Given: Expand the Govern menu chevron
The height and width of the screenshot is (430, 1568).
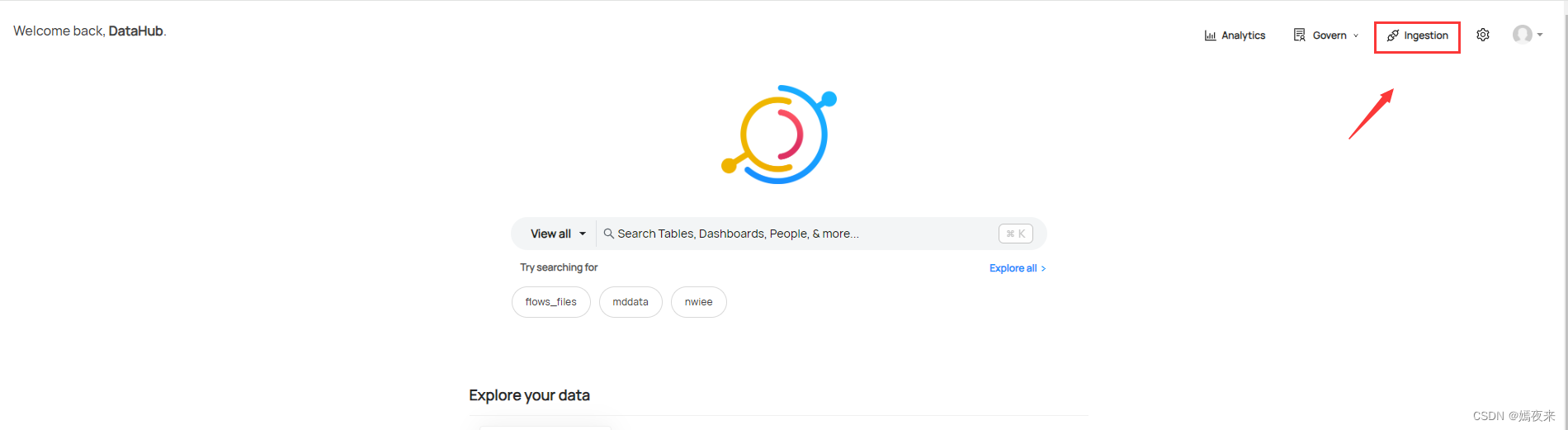Looking at the screenshot, I should pos(1355,35).
